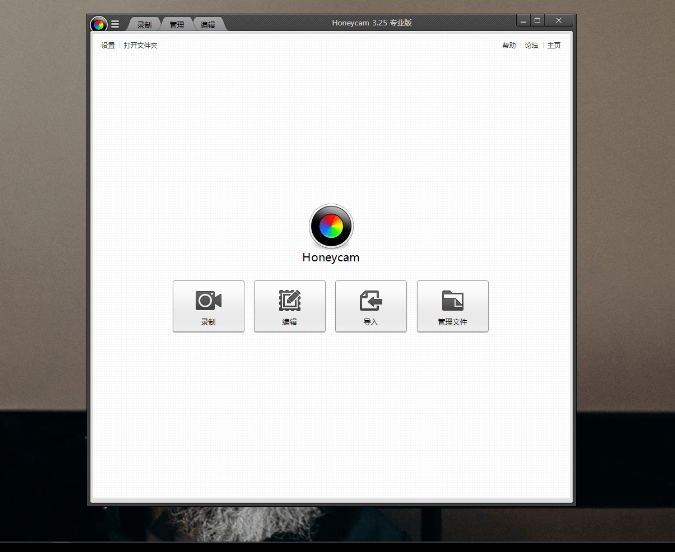Close the Honeycam window
675x552 pixels.
click(x=559, y=20)
